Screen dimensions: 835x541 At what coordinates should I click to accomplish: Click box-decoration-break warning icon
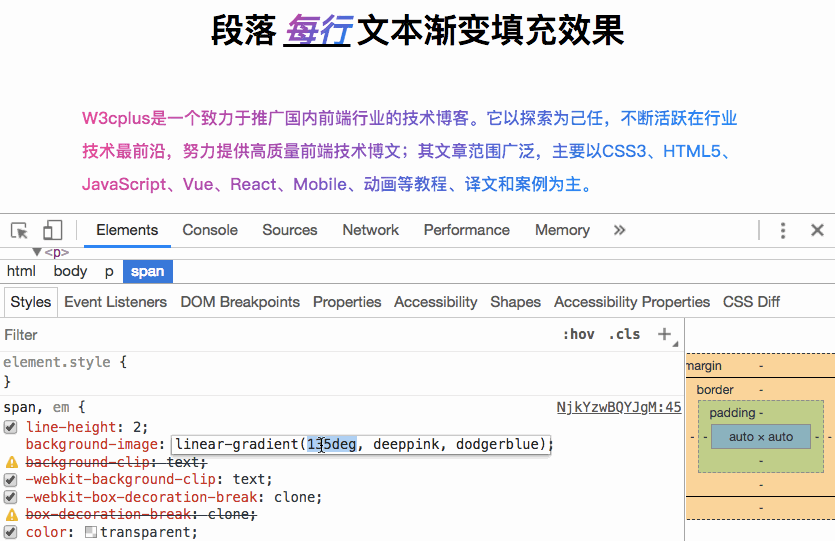[x=11, y=514]
